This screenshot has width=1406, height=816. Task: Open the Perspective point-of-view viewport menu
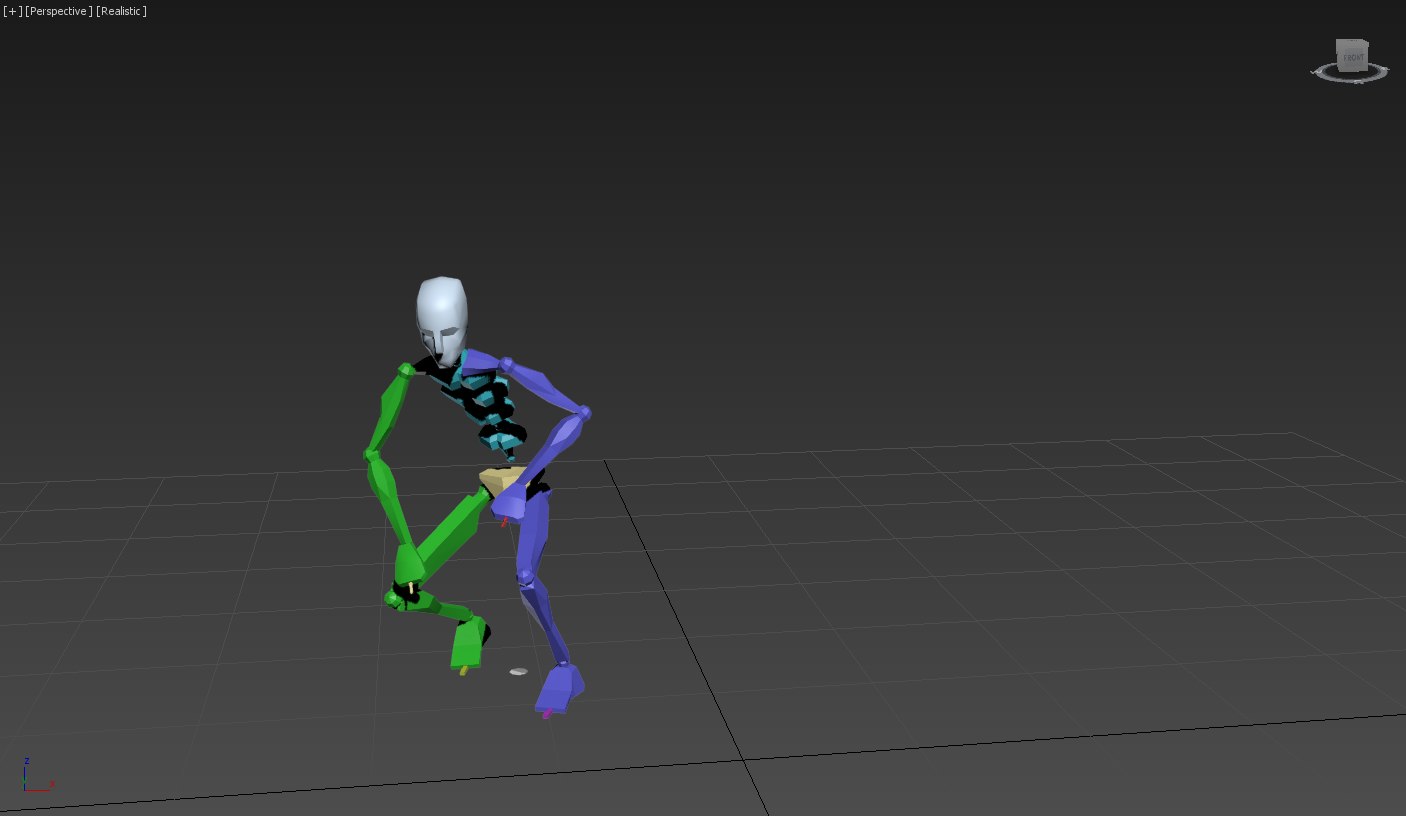click(59, 11)
